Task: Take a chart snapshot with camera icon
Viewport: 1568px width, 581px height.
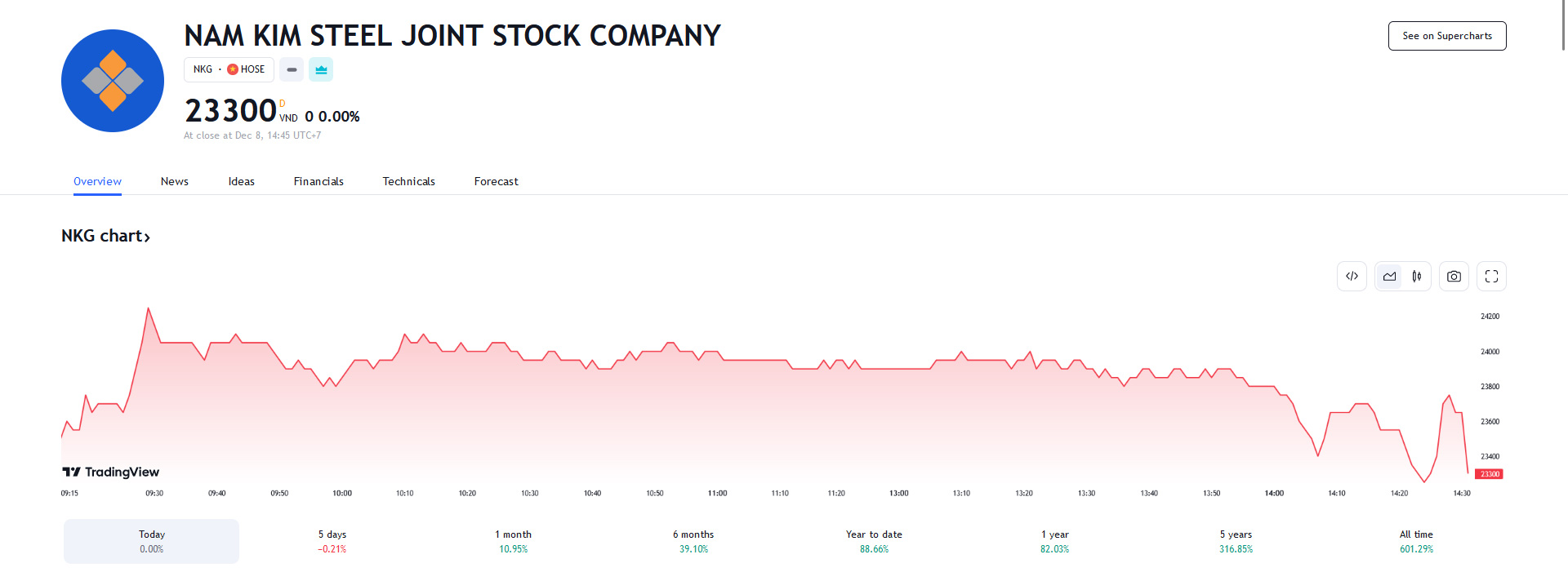Action: pyautogui.click(x=1454, y=277)
